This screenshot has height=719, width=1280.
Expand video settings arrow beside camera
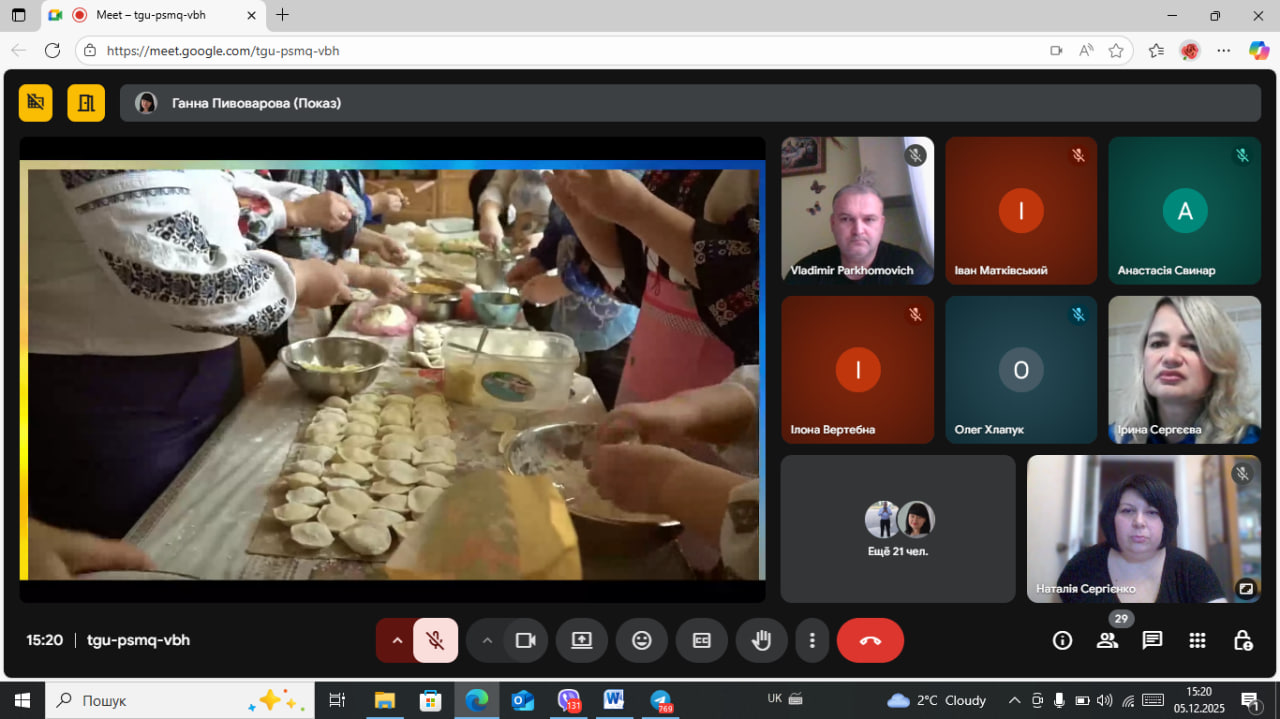tap(487, 641)
